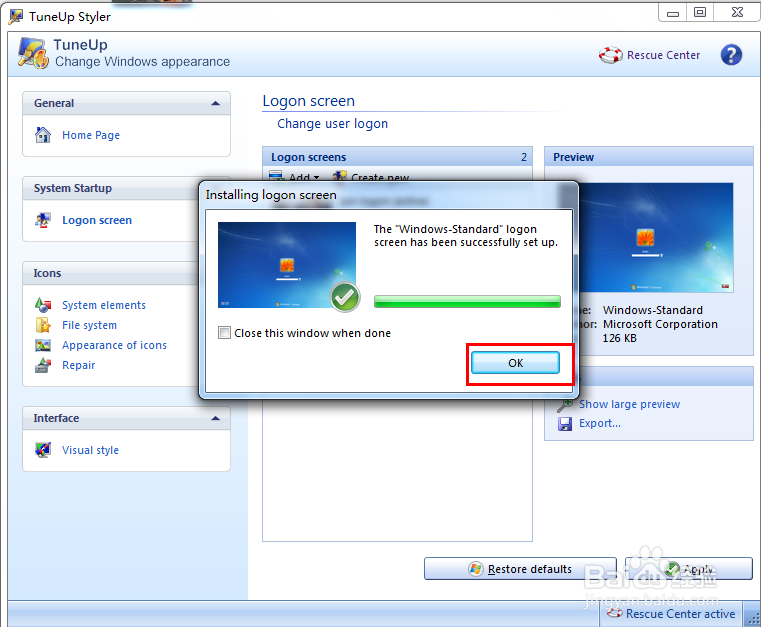Click the Appearance of icons picture icon
Viewport: 761px width, 627px height.
click(43, 345)
